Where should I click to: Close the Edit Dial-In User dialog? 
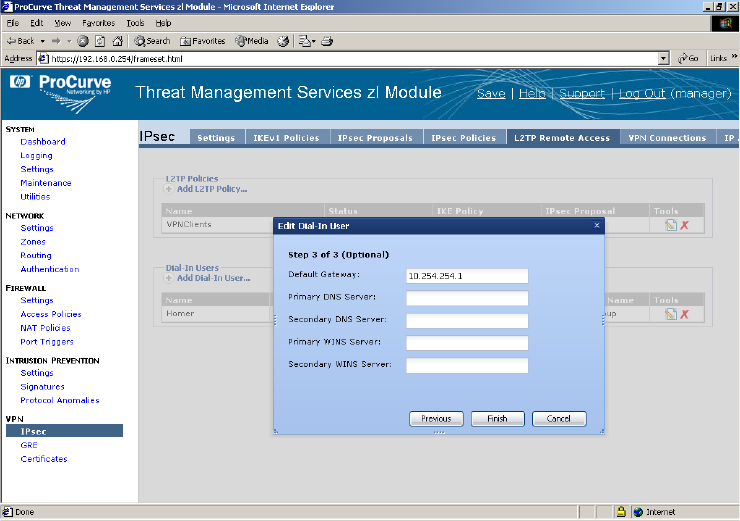point(597,225)
